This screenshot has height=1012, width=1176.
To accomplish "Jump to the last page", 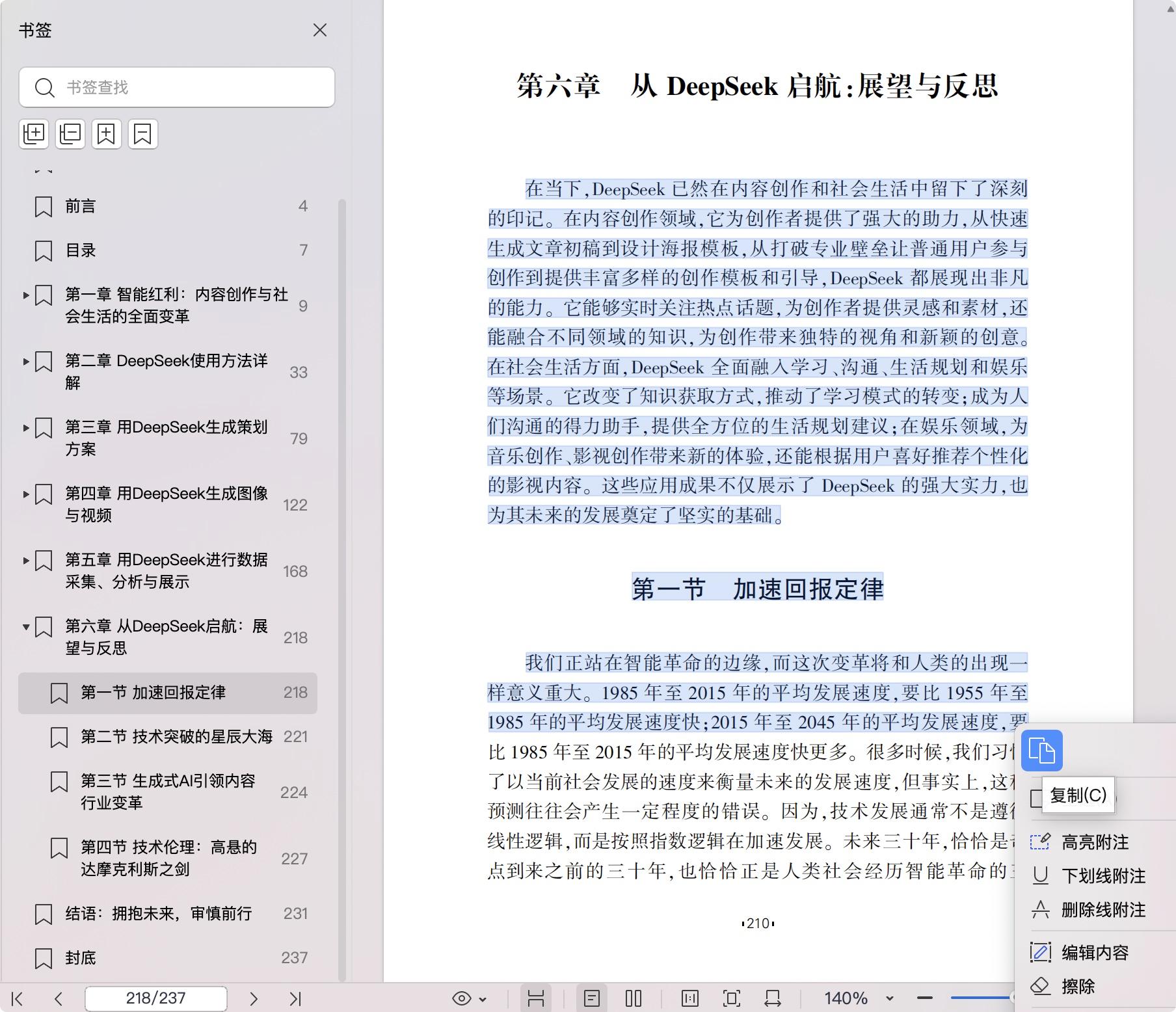I will 295,998.
